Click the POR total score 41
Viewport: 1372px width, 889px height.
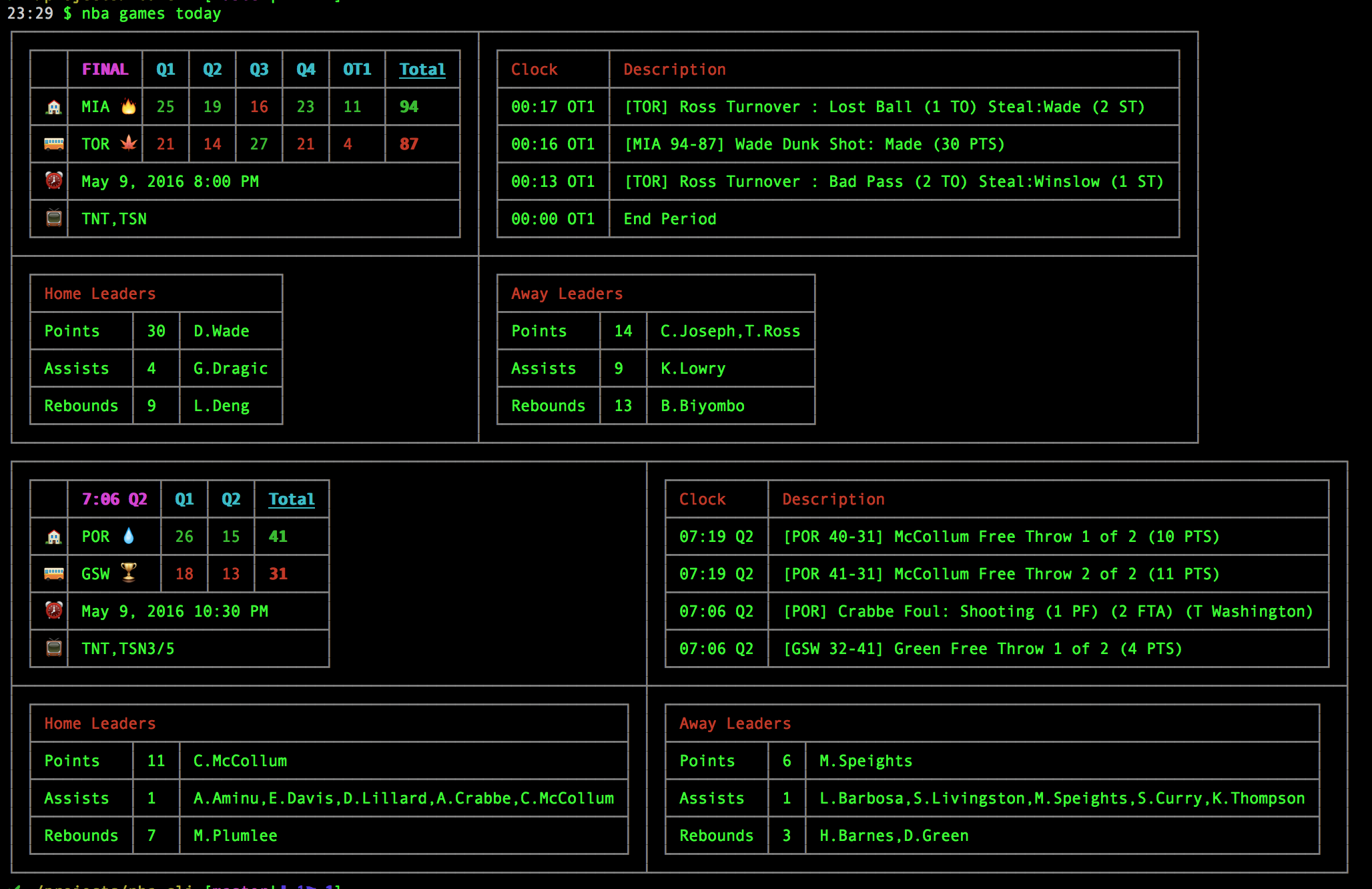(278, 537)
